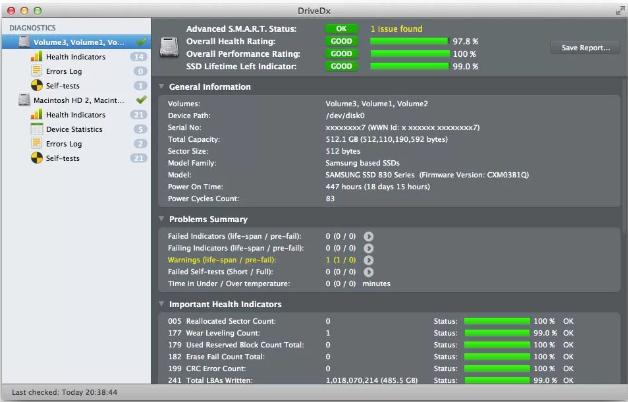Click the arrow button for Failed Self-tests
Image resolution: width=628 pixels, height=402 pixels.
click(368, 272)
